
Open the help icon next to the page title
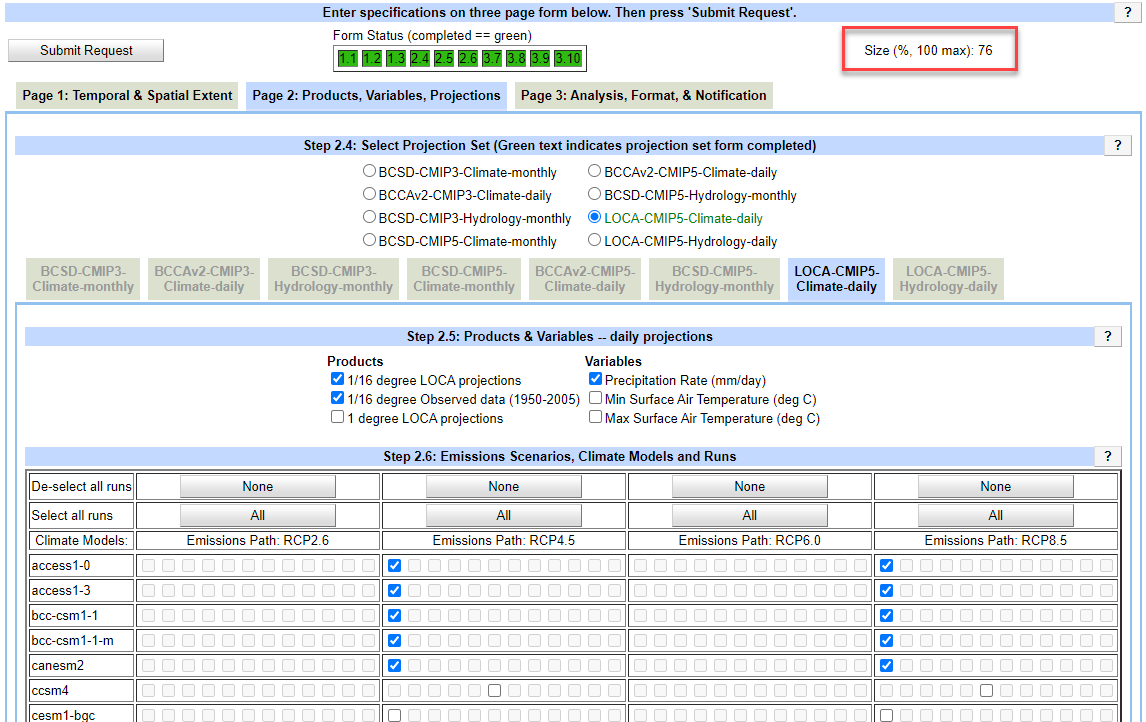click(x=1128, y=12)
